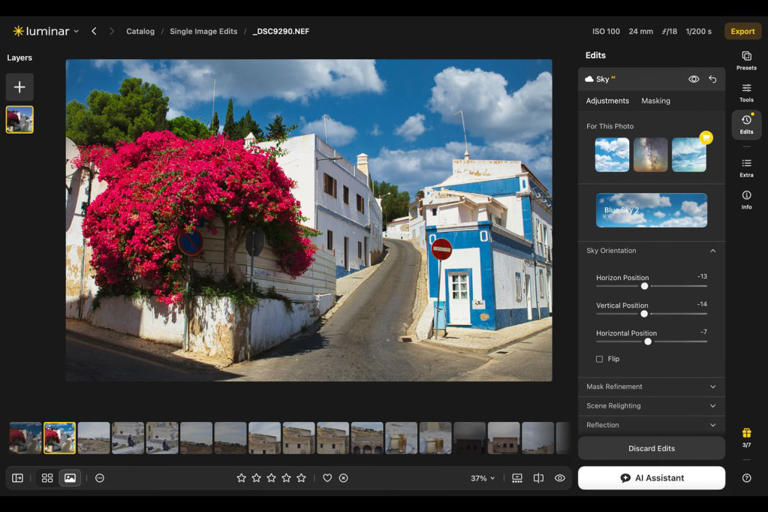
Task: Open the zoom 37% dropdown
Action: tap(482, 478)
